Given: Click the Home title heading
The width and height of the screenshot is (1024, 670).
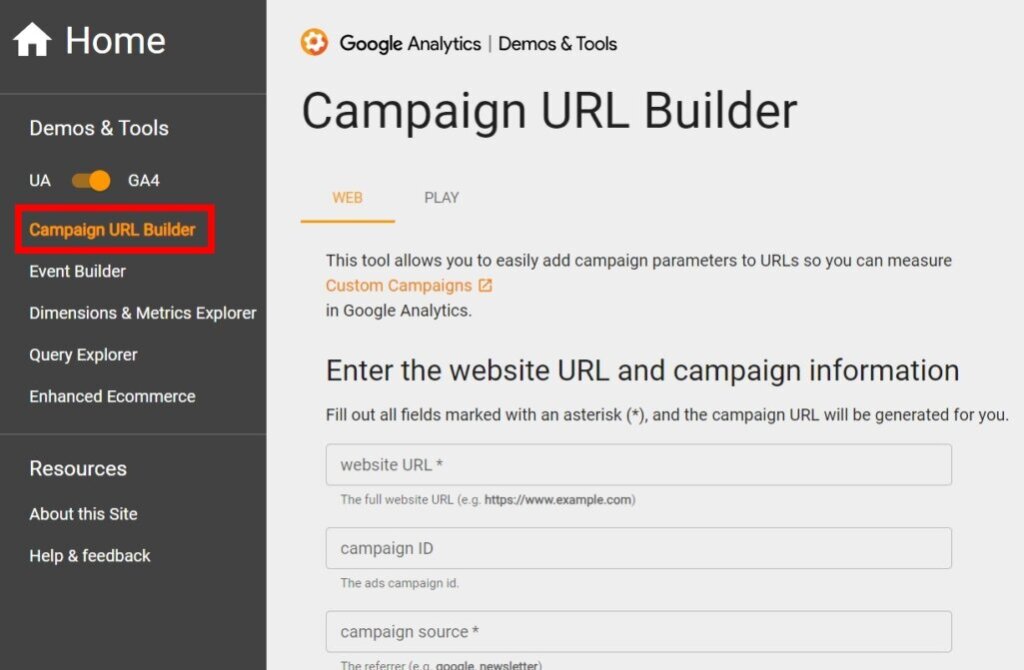Looking at the screenshot, I should point(115,40).
